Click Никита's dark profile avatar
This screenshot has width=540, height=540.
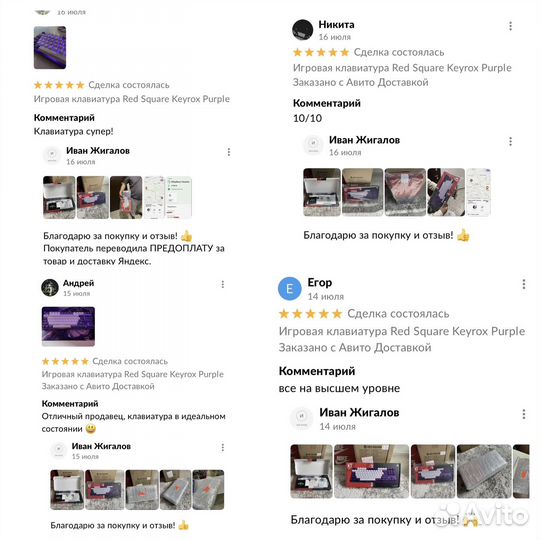click(302, 30)
